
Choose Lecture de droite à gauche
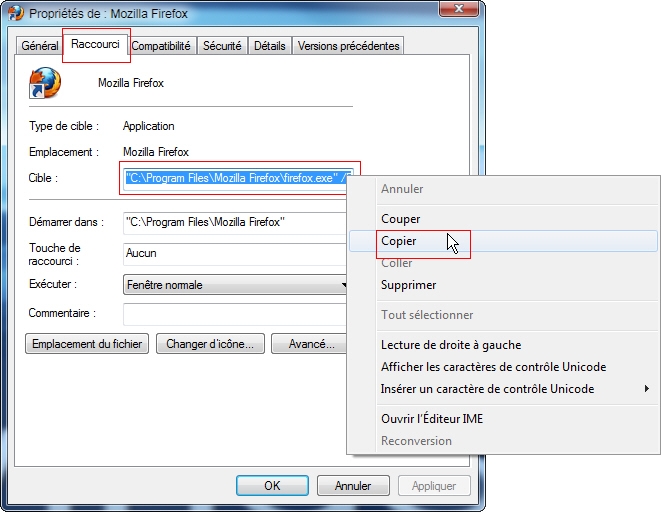pyautogui.click(x=503, y=345)
